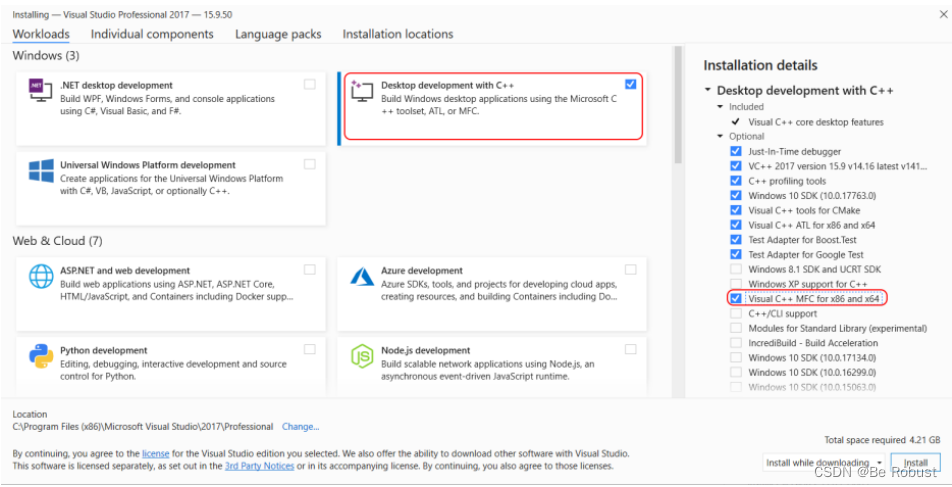Check C++/CLI support option
Image resolution: width=952 pixels, height=487 pixels.
tap(736, 313)
